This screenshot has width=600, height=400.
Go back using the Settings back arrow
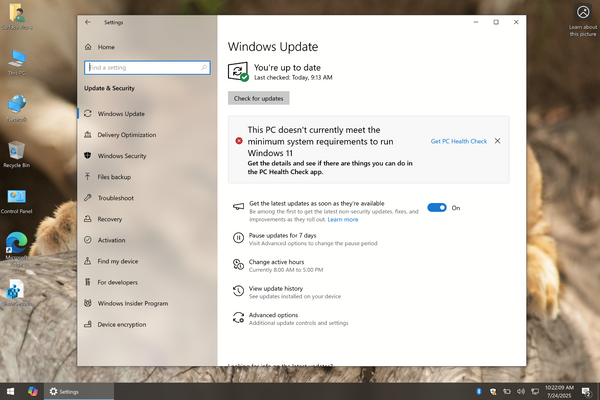click(88, 22)
